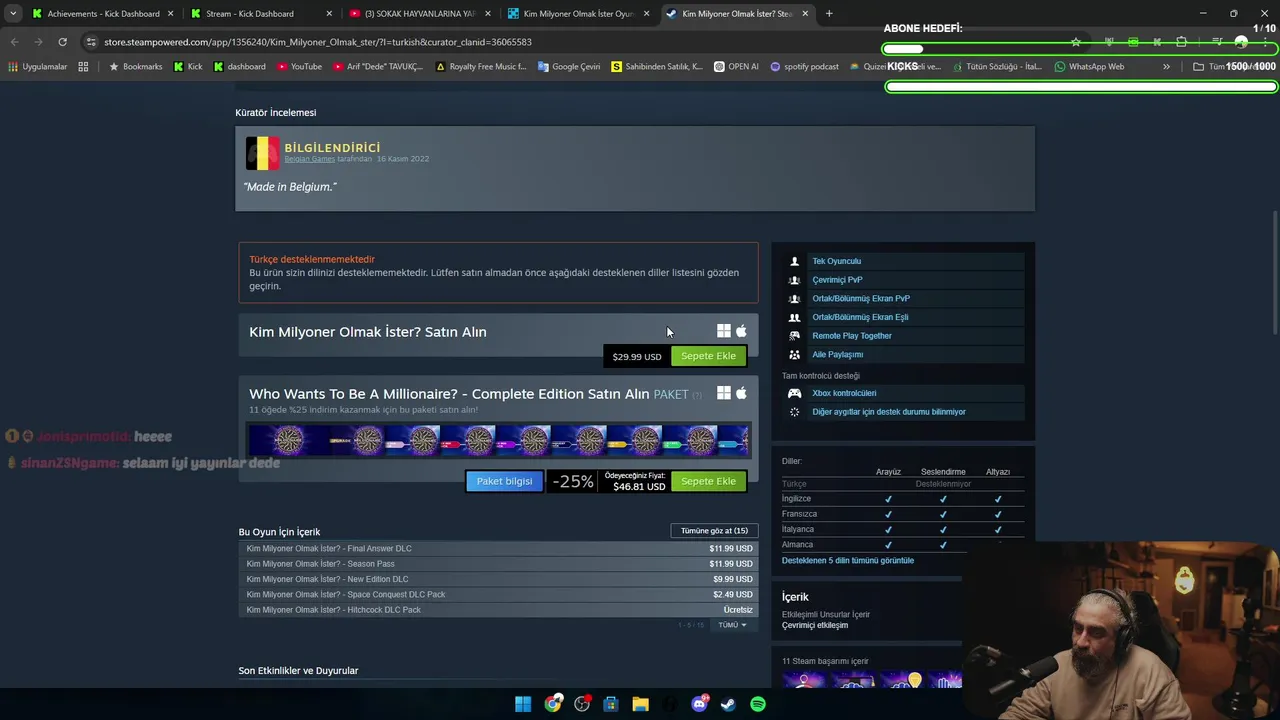Click the Windows platform icon beside Kim Milyoner Olmak İster? Satın Alın
Image resolution: width=1280 pixels, height=720 pixels.
[x=723, y=331]
